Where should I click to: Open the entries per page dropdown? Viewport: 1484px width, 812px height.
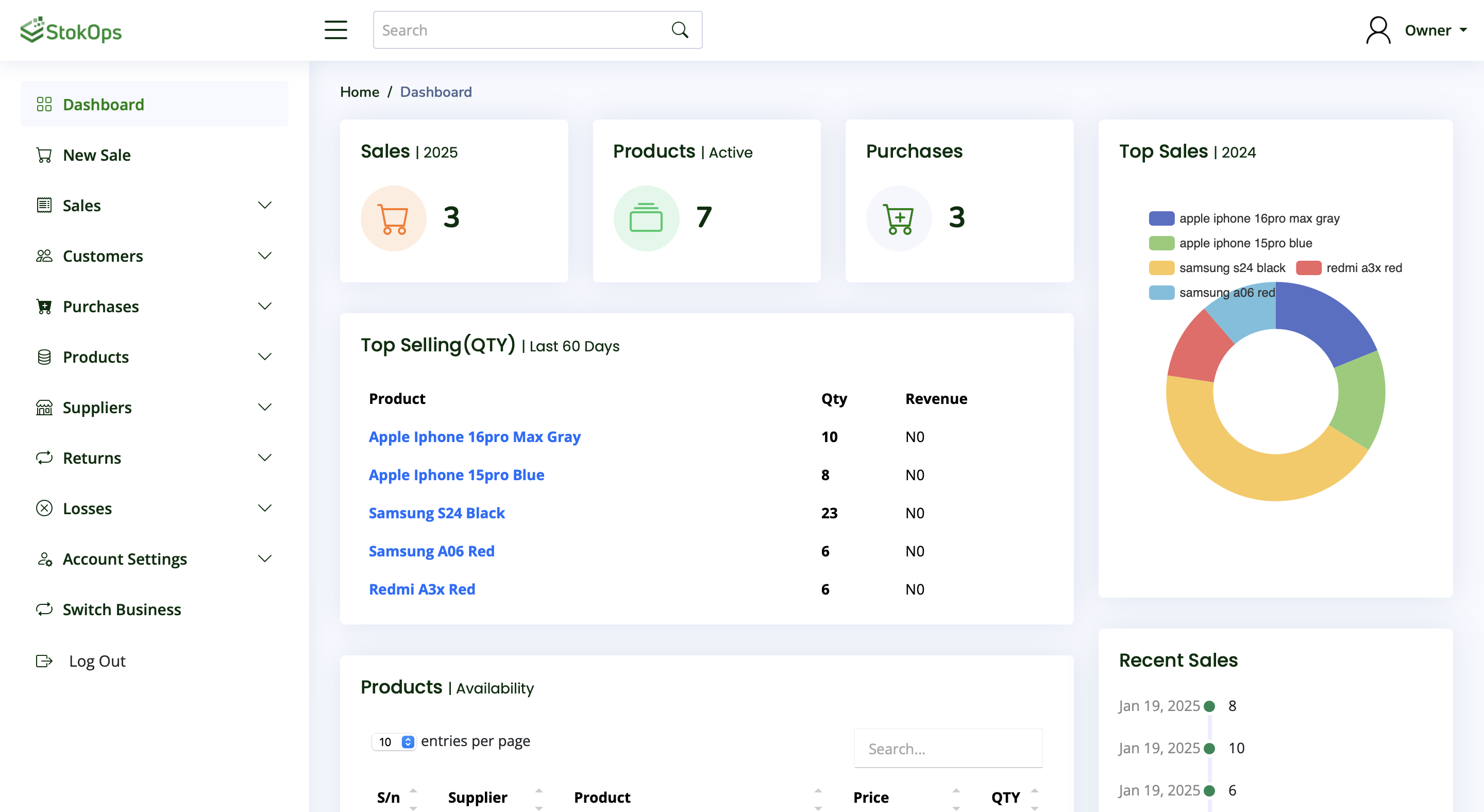[x=394, y=742]
